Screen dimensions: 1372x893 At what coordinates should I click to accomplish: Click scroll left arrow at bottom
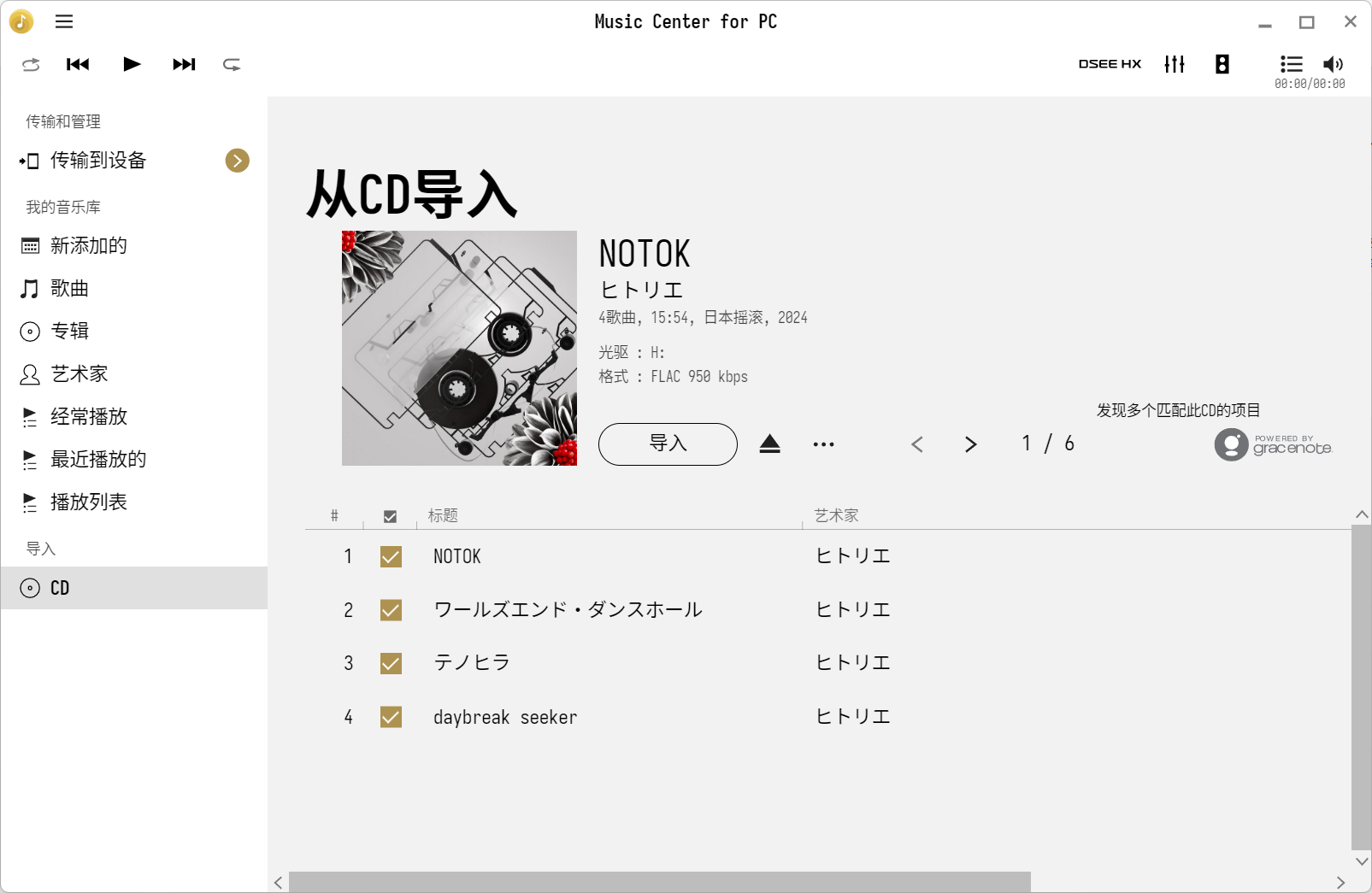point(278,883)
